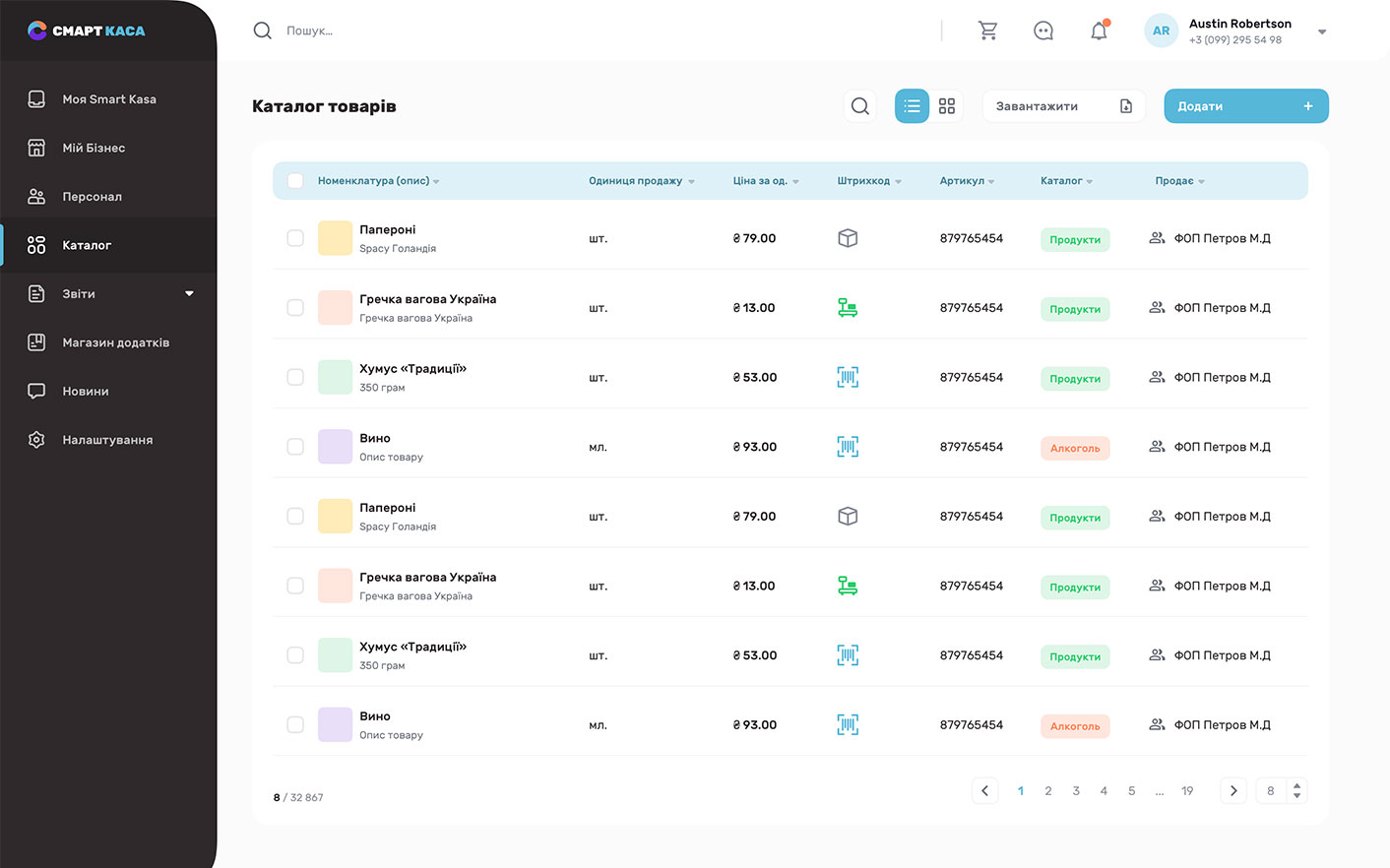
Task: Go to Налаштування in sidebar
Action: 108,440
